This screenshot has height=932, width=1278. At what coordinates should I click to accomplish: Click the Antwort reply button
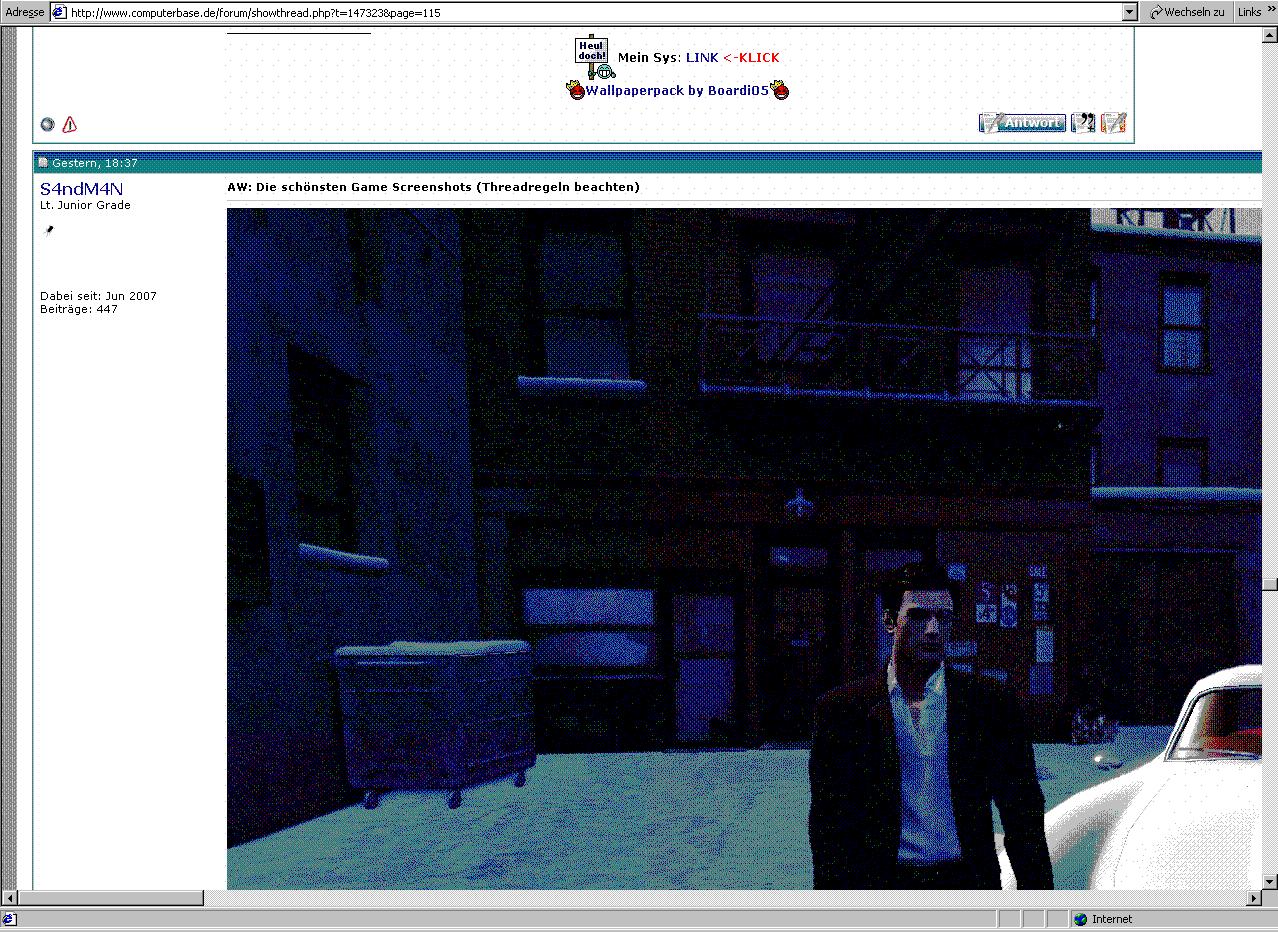point(1022,122)
